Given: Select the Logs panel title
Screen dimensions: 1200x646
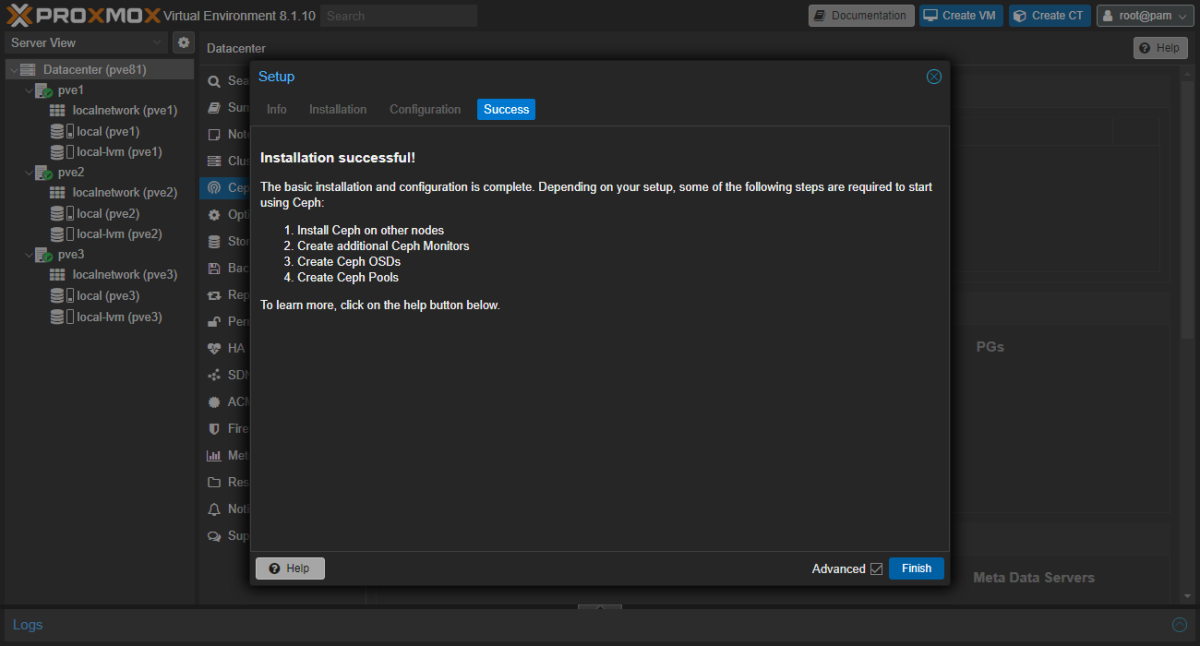Looking at the screenshot, I should pyautogui.click(x=28, y=625).
